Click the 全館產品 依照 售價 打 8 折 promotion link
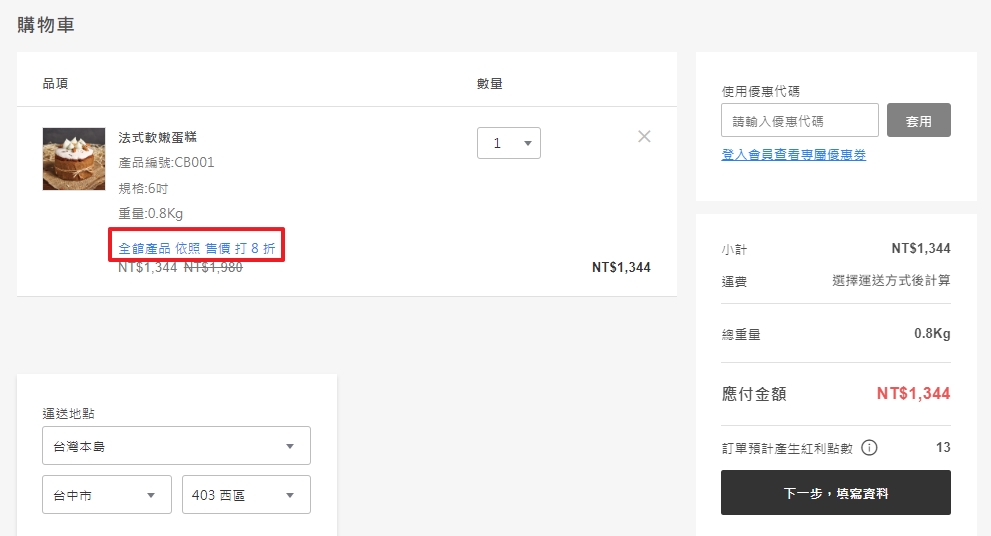 click(x=196, y=248)
